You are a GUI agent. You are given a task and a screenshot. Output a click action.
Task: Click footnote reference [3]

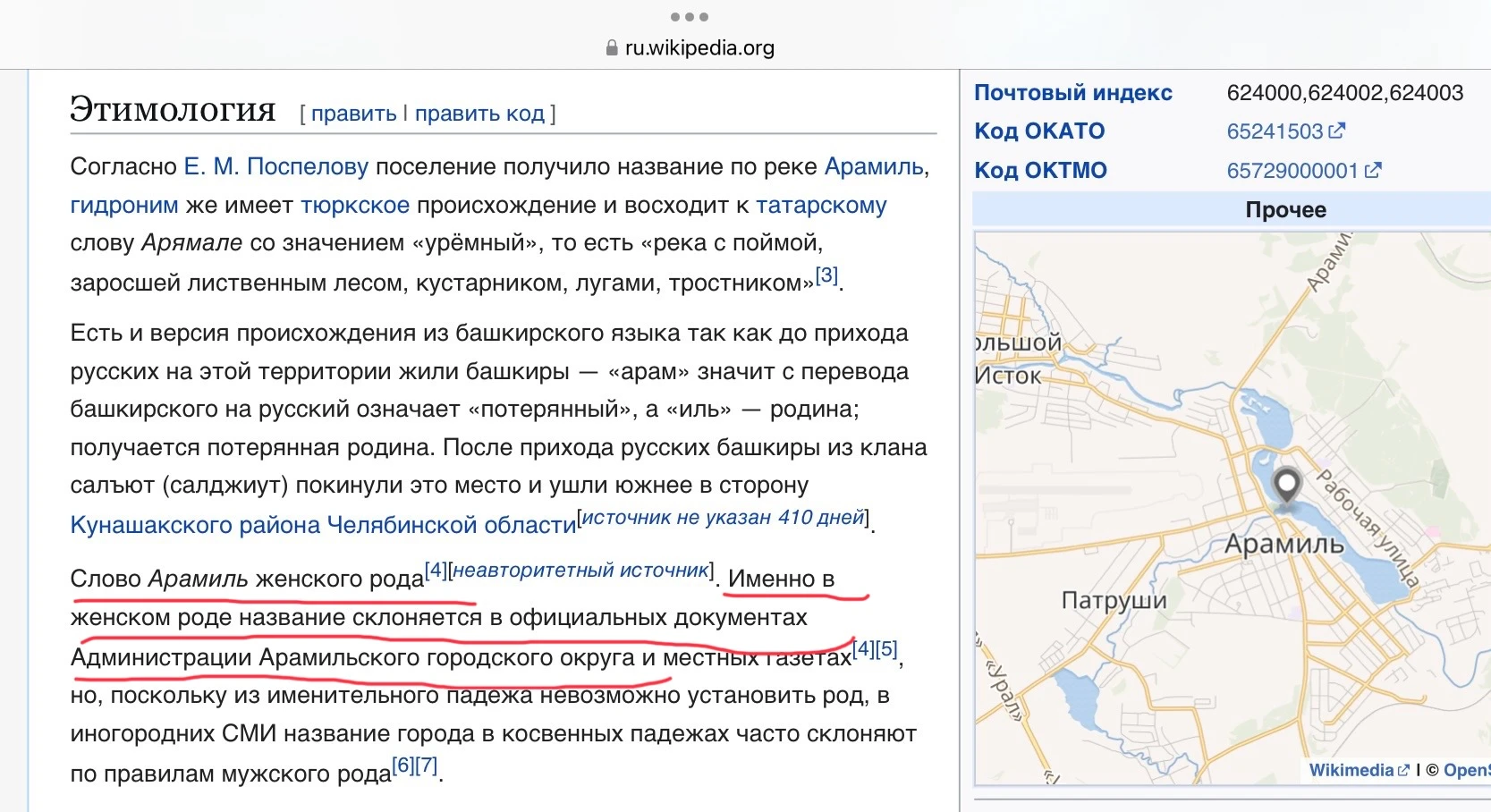coord(826,275)
